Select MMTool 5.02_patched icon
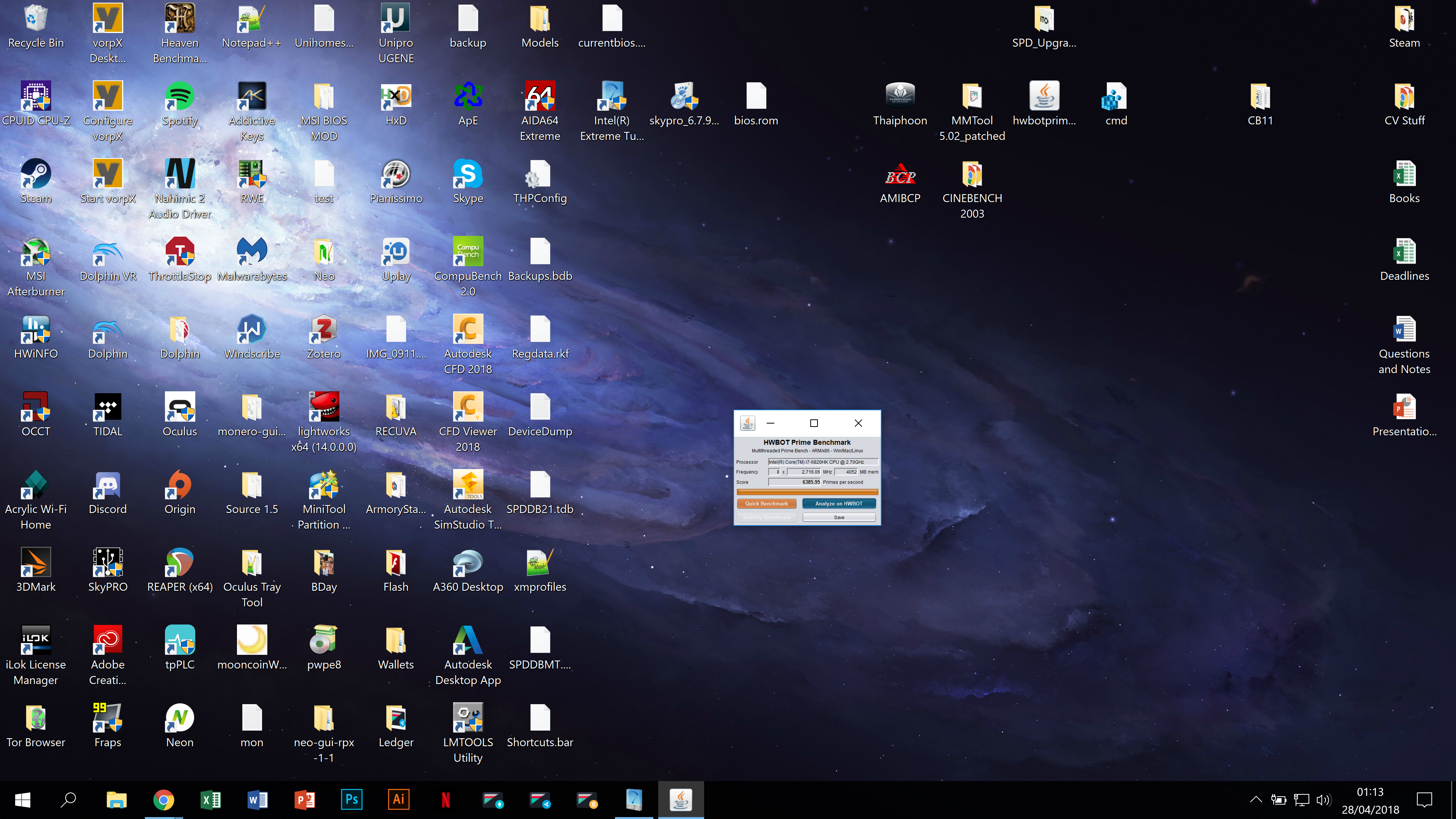Screen dimensions: 1456x819 (971, 111)
